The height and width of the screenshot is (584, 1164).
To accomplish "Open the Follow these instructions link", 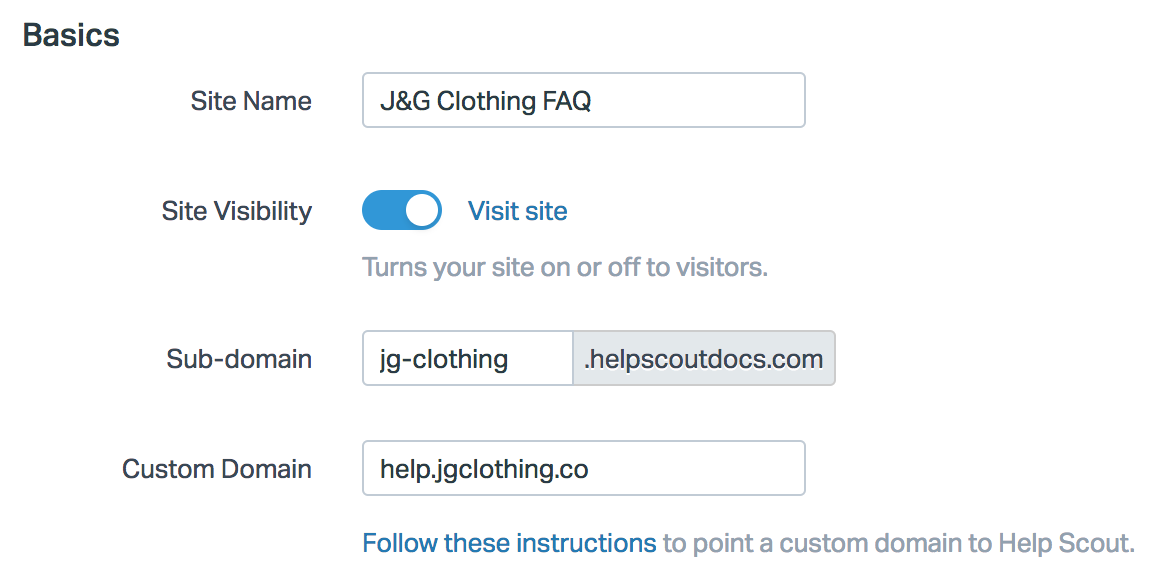I will (x=509, y=543).
